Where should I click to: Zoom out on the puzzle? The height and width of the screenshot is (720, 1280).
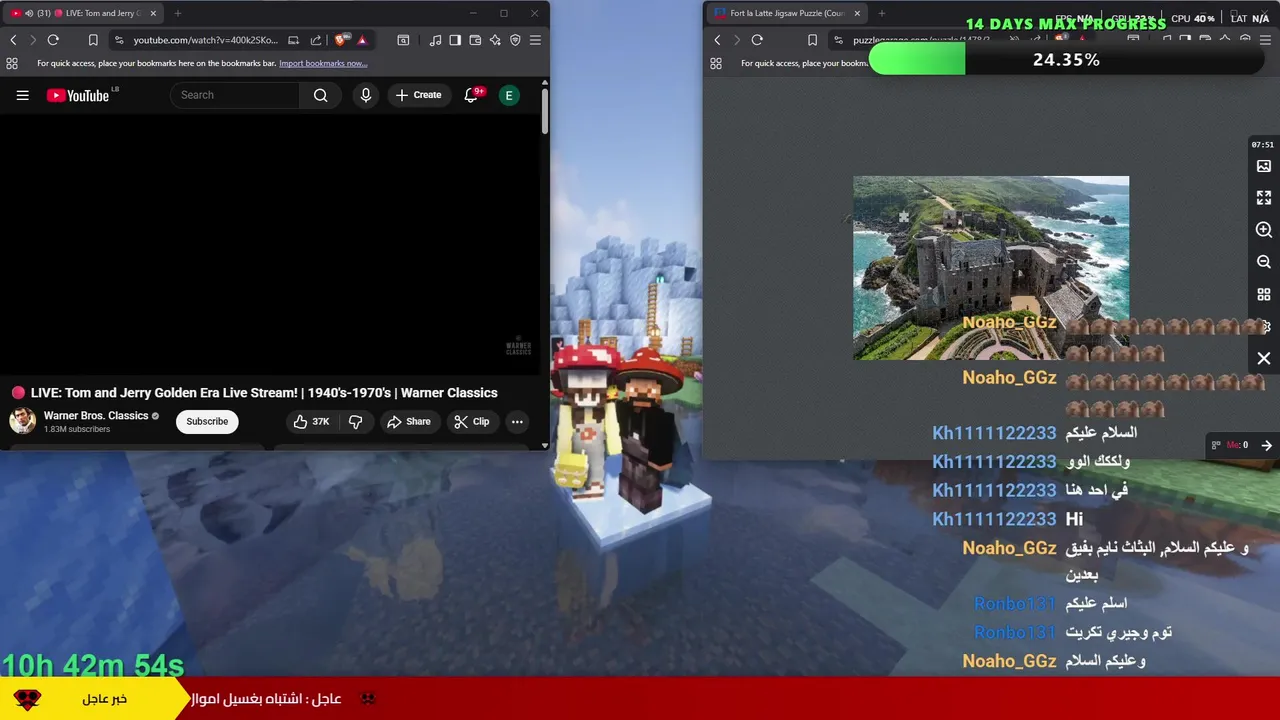(1264, 262)
